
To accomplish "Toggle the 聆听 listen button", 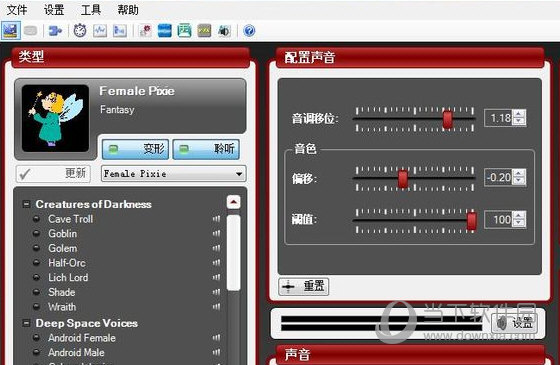I will click(x=206, y=149).
